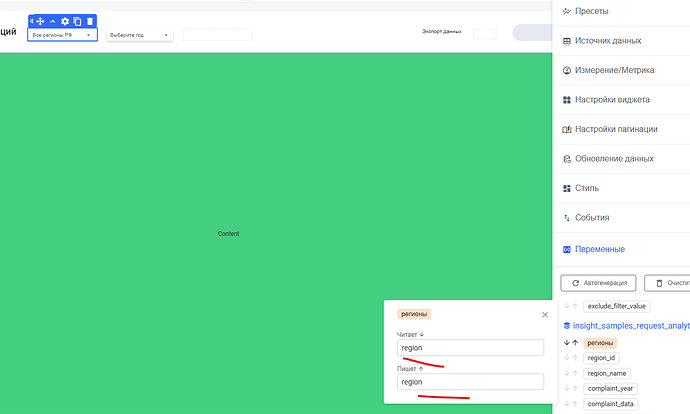Click the Читает input field
690x414 pixels.
click(470, 348)
